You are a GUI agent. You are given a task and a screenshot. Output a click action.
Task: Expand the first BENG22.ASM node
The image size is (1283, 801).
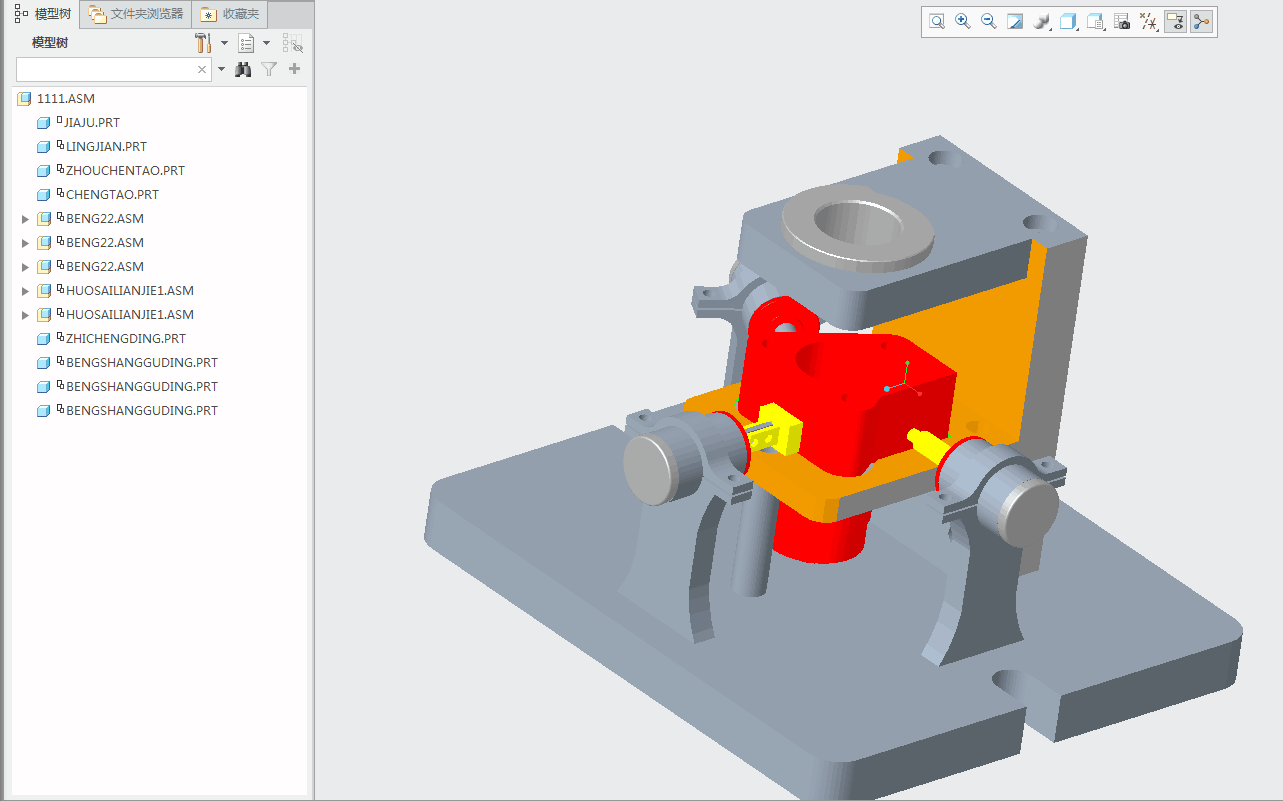pyautogui.click(x=26, y=219)
